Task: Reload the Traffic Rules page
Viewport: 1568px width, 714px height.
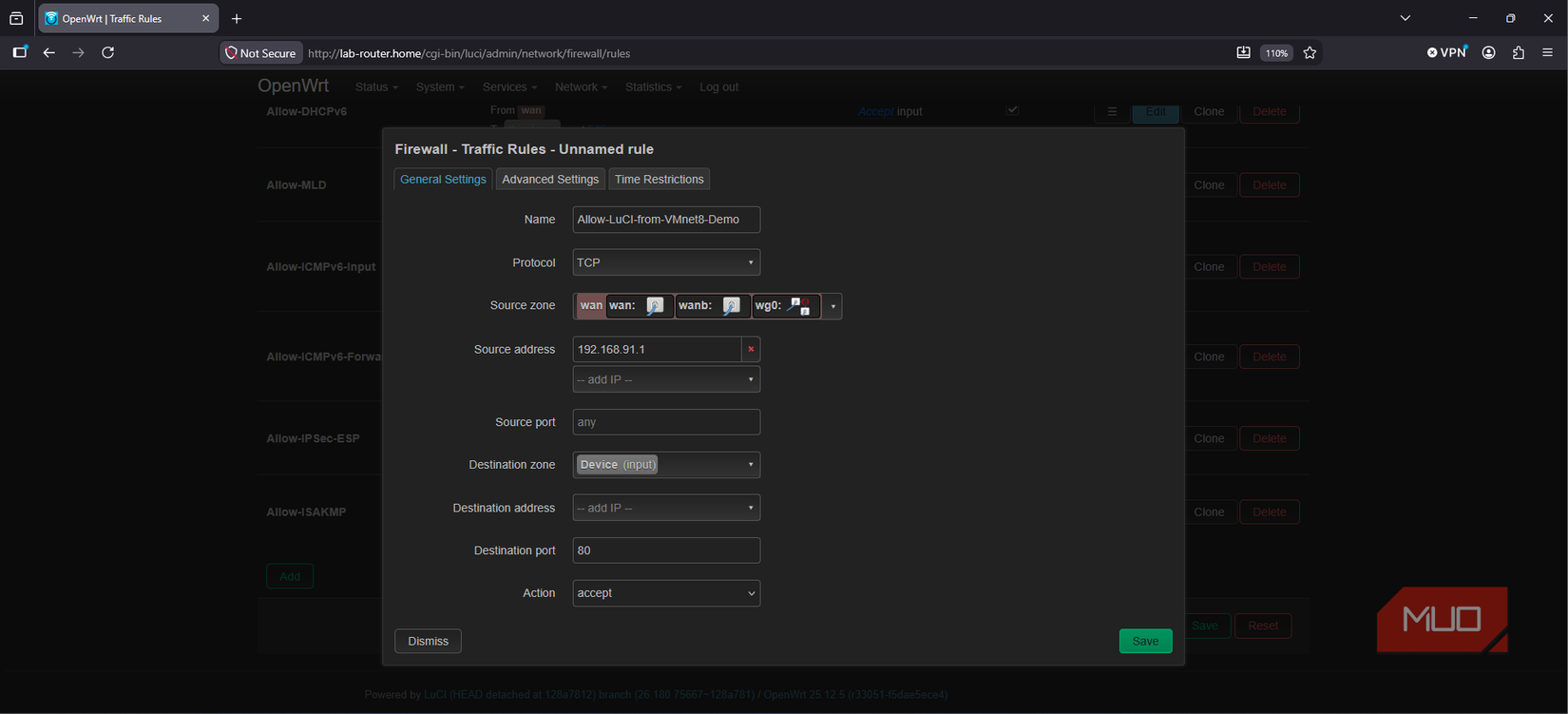Action: pyautogui.click(x=108, y=53)
